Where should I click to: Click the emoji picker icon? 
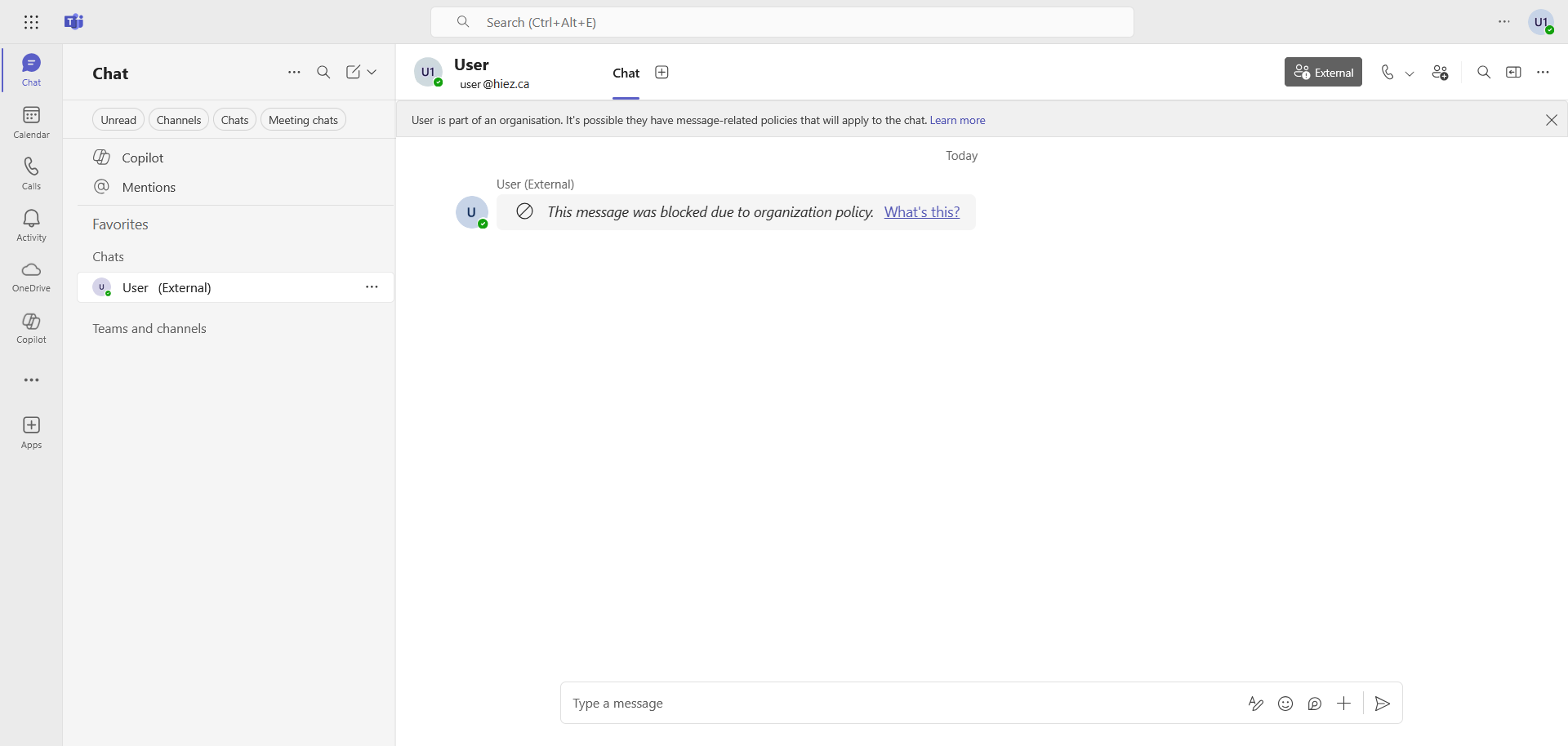point(1285,704)
